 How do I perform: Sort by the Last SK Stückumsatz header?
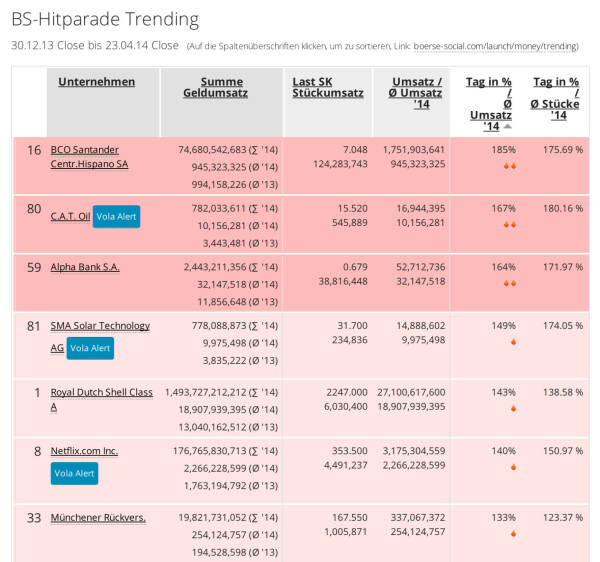[327, 88]
